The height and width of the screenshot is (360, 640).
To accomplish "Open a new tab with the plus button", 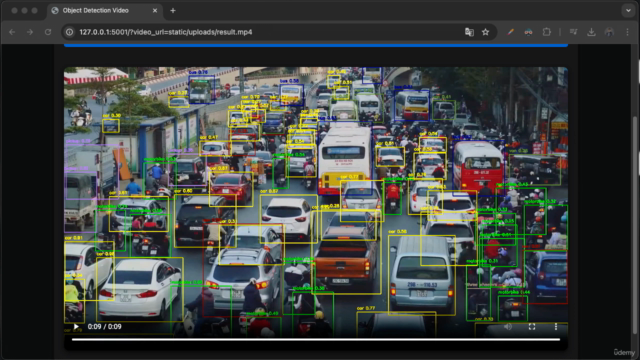I will pos(173,11).
